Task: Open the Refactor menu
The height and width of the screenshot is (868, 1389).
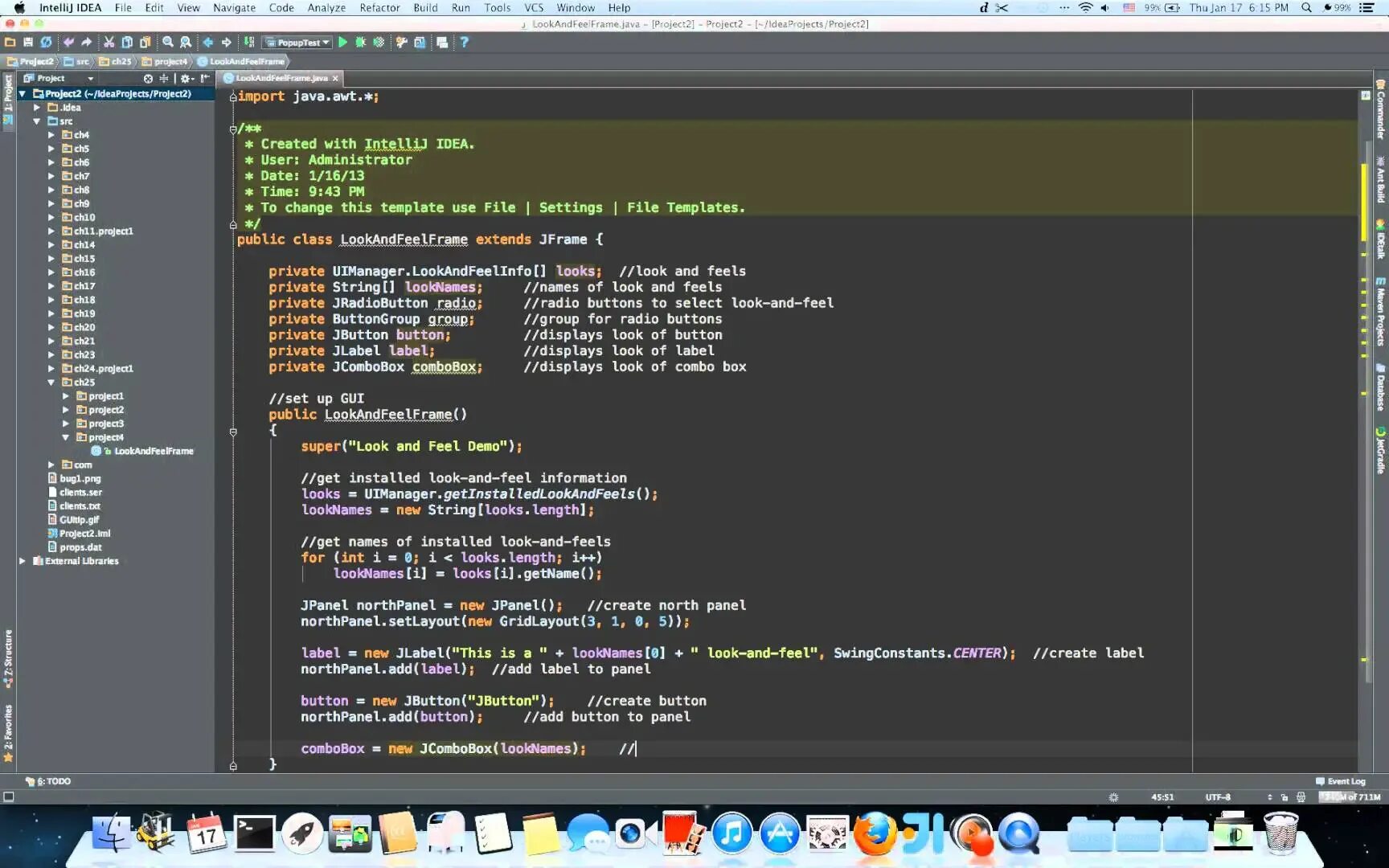Action: (379, 8)
